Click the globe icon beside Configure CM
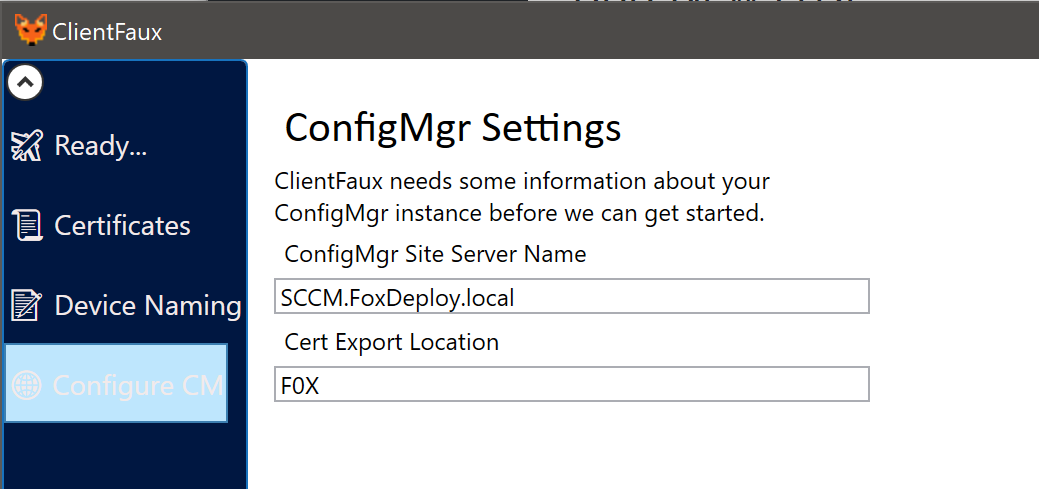The image size is (1039, 489). pyautogui.click(x=27, y=385)
